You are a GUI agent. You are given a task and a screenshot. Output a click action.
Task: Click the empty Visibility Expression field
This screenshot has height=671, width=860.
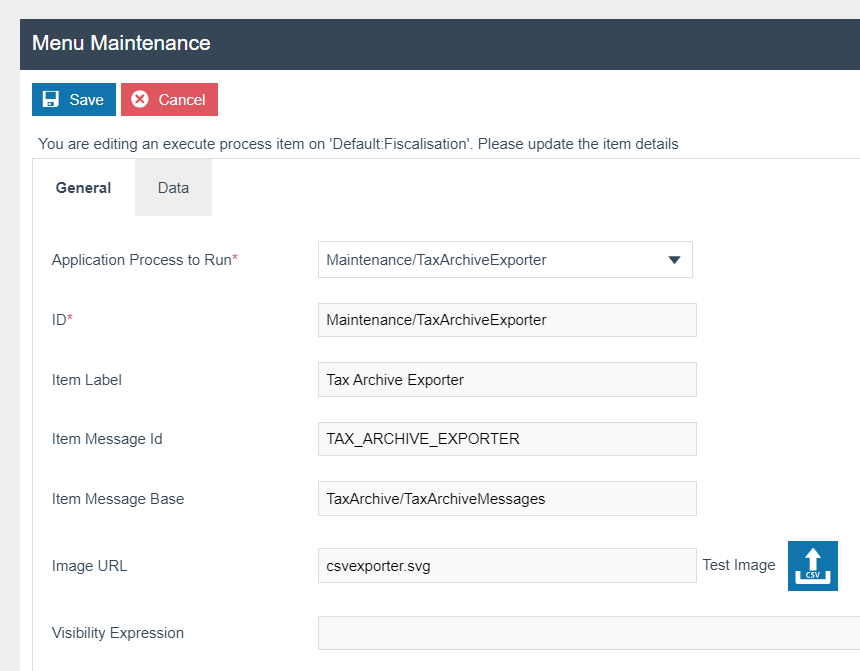click(588, 633)
